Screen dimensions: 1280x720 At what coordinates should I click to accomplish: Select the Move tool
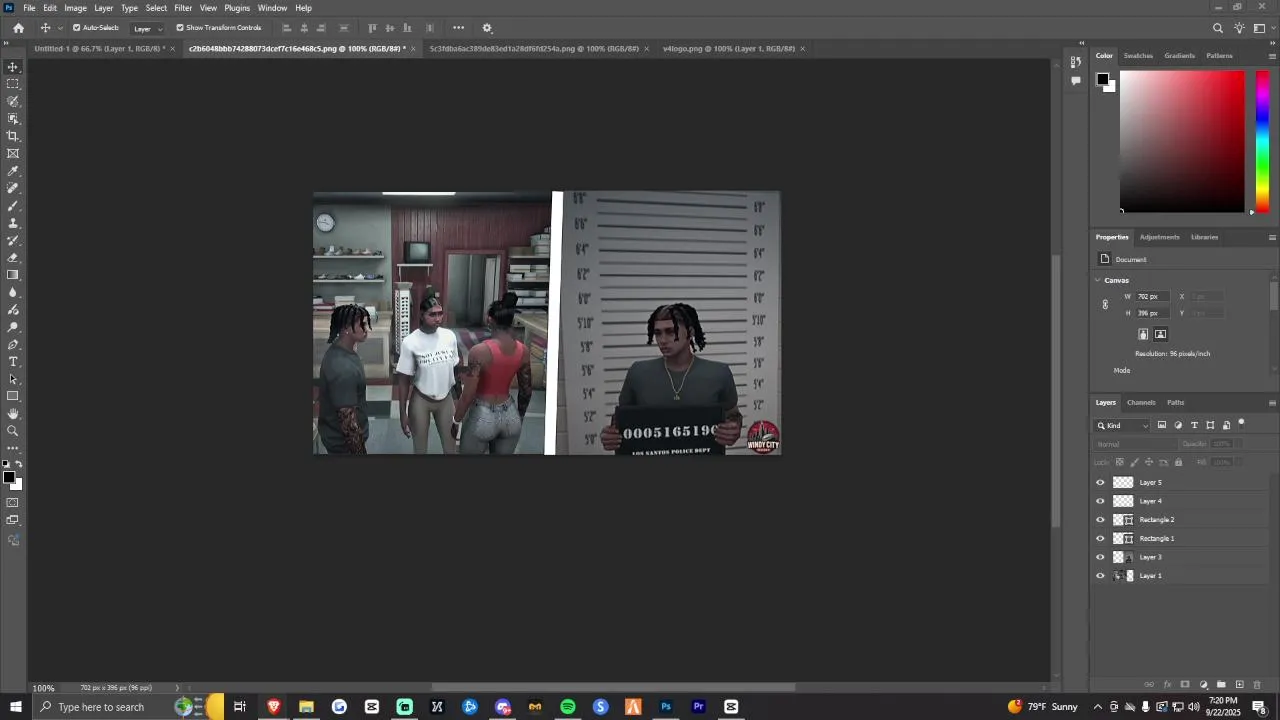pyautogui.click(x=13, y=67)
